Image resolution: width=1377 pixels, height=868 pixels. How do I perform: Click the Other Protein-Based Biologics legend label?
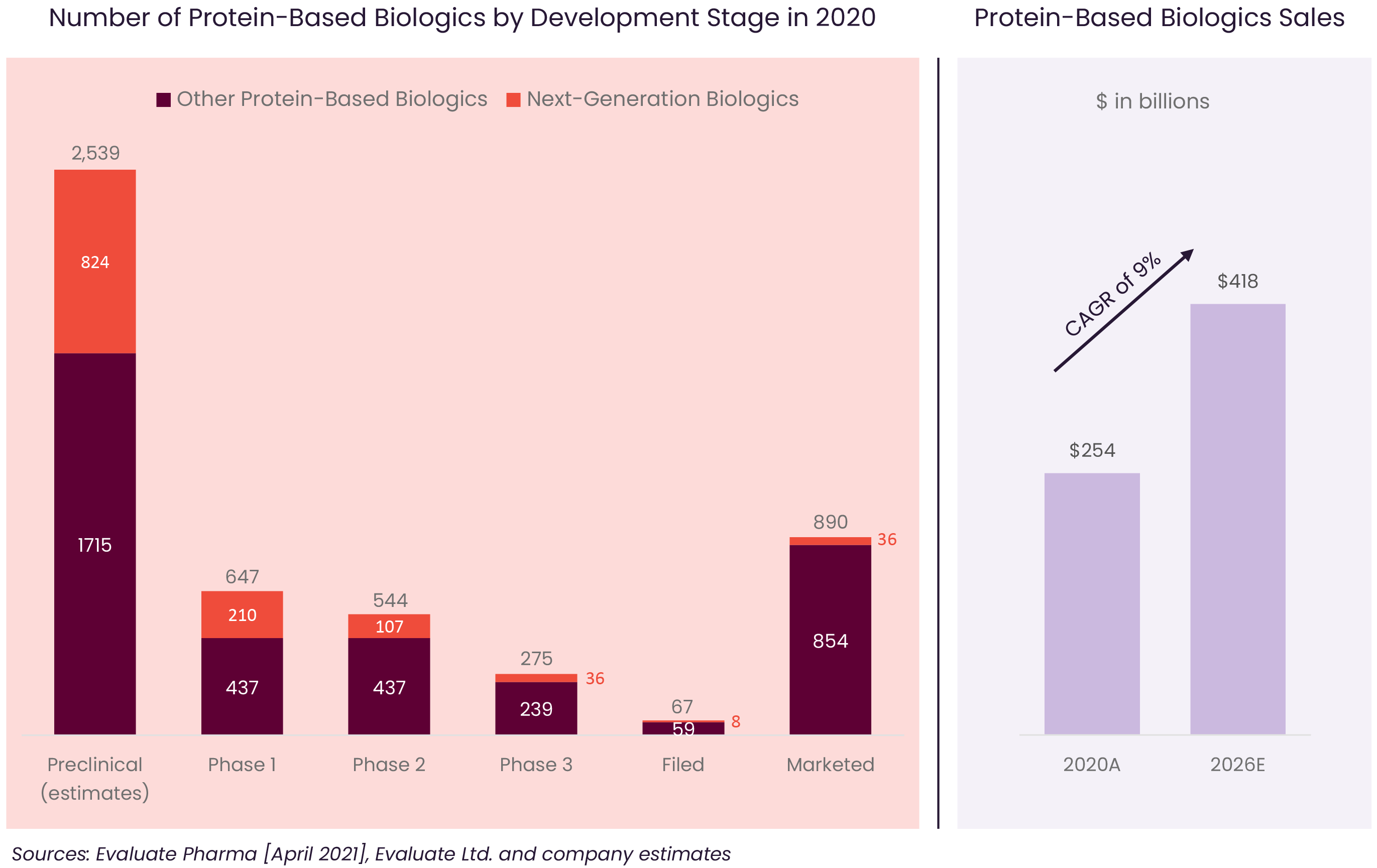(331, 99)
